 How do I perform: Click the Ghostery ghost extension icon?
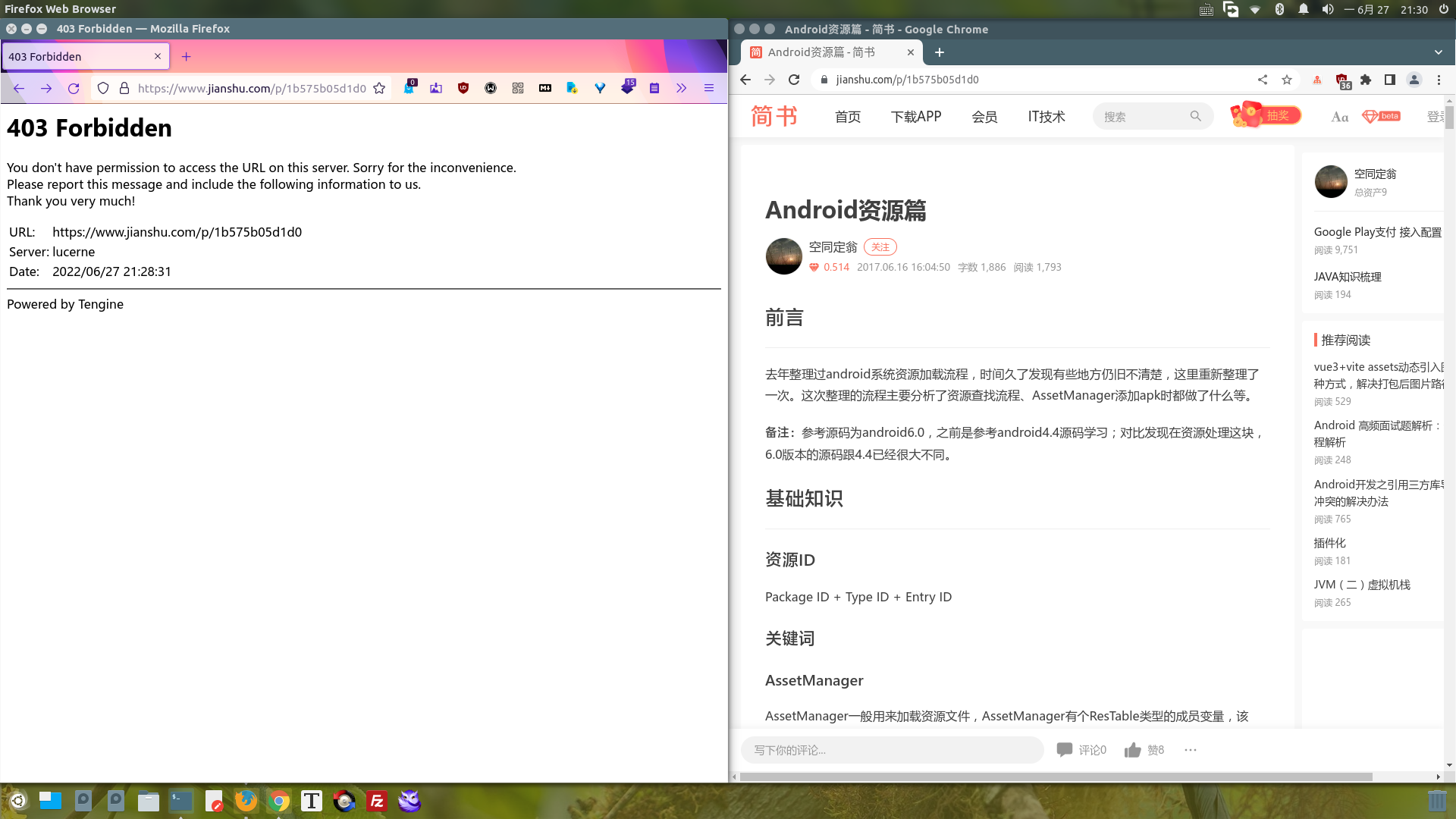click(x=409, y=88)
